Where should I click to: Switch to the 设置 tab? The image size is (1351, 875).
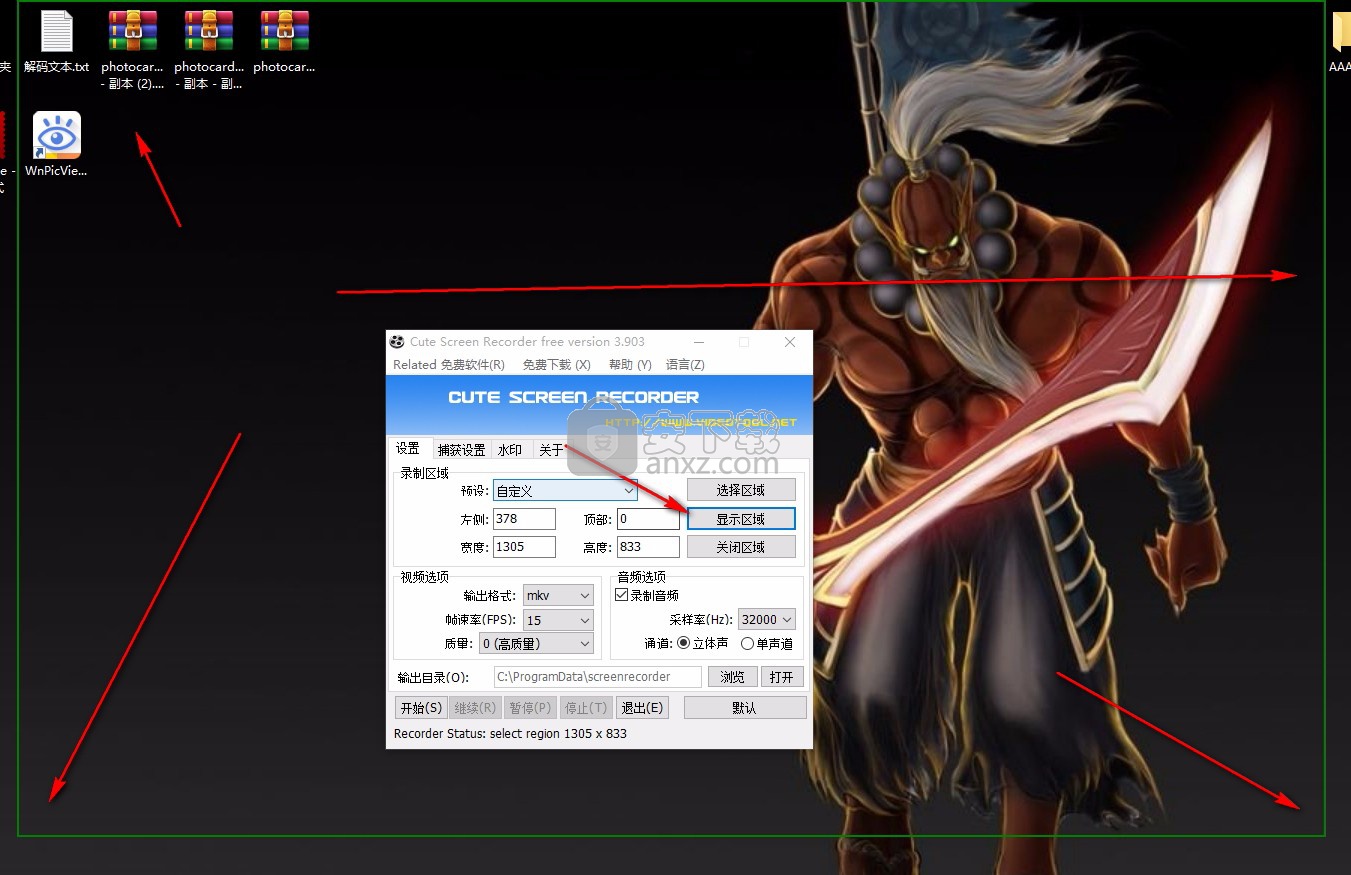tap(408, 449)
